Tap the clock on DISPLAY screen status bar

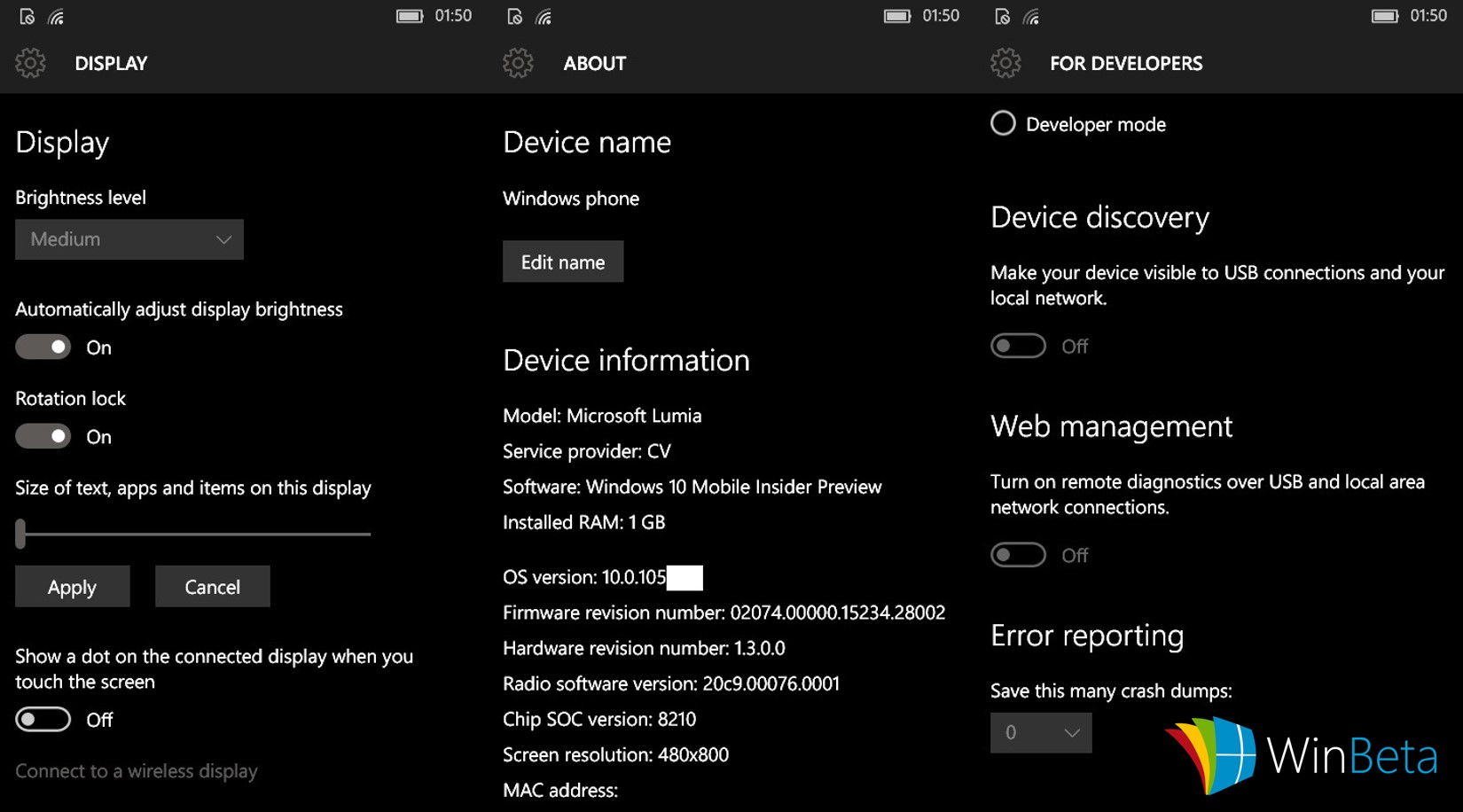tap(453, 16)
